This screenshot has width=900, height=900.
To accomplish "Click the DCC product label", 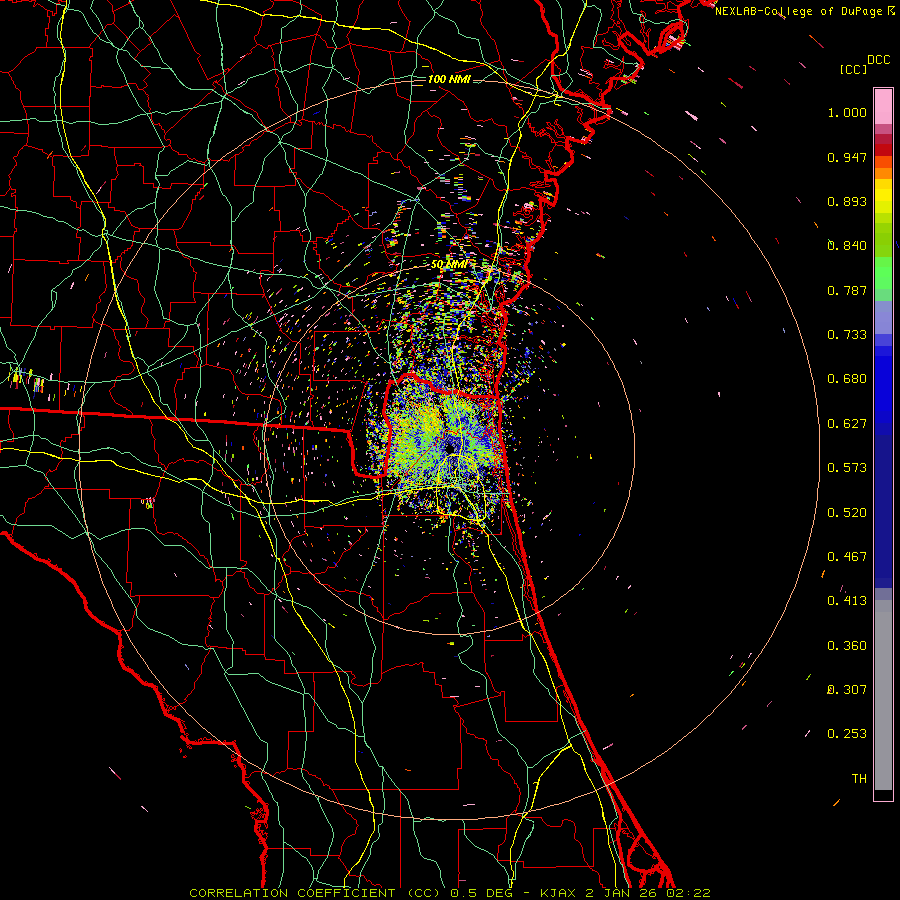I will 879,60.
